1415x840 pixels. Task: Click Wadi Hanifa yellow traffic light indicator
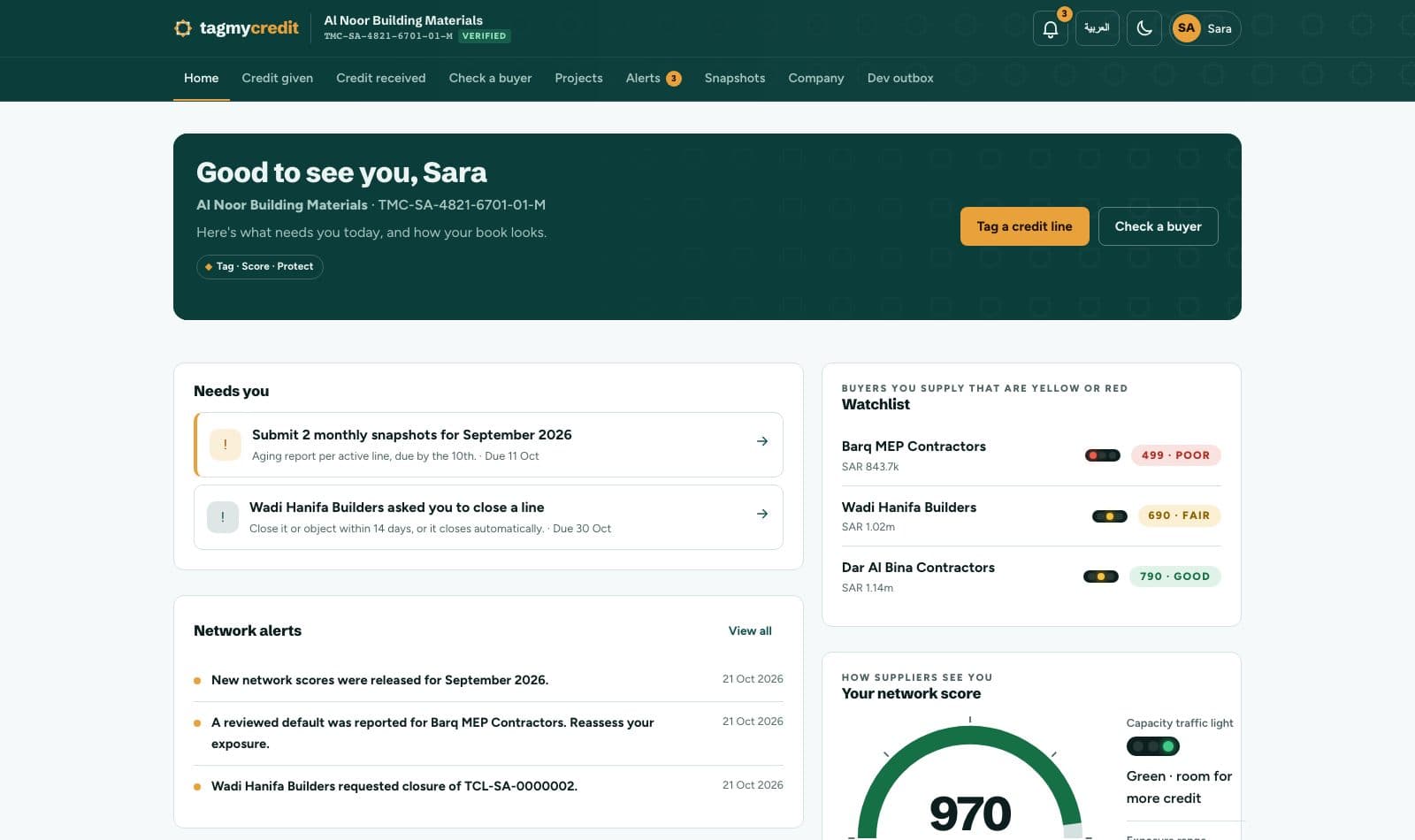pos(1110,515)
